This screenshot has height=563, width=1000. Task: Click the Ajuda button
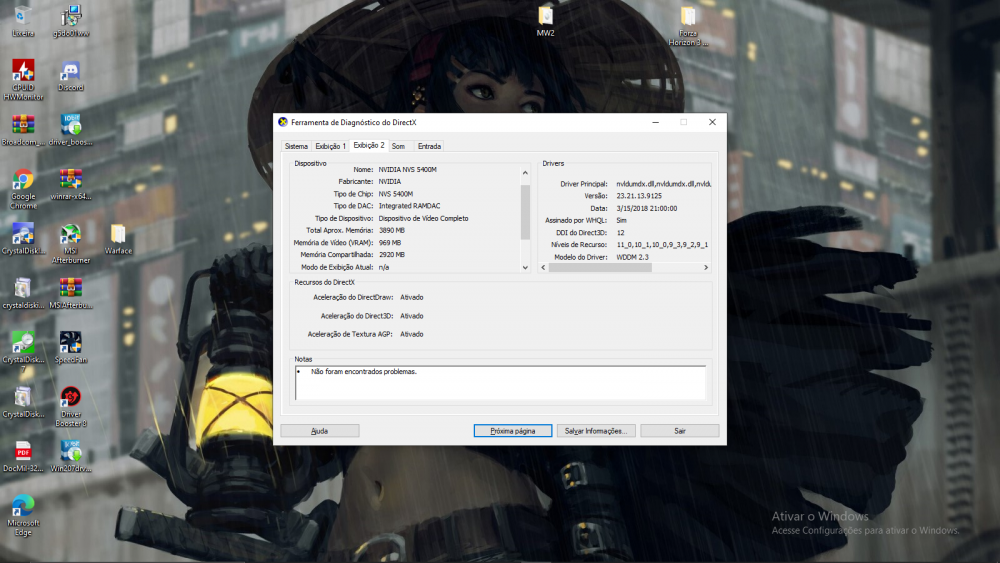tap(320, 431)
